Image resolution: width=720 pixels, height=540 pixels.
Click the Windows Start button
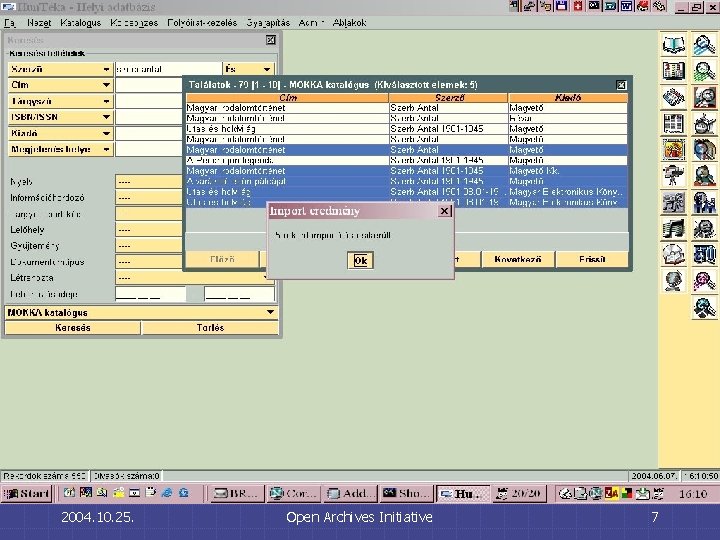click(28, 494)
